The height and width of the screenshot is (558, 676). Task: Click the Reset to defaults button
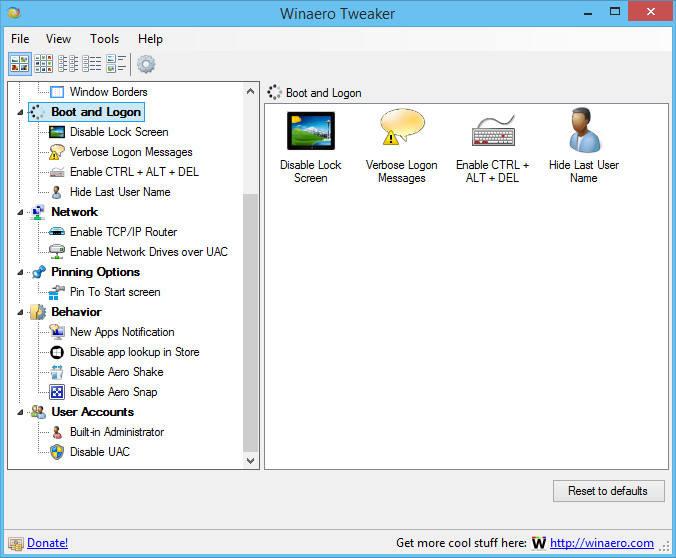pos(608,491)
